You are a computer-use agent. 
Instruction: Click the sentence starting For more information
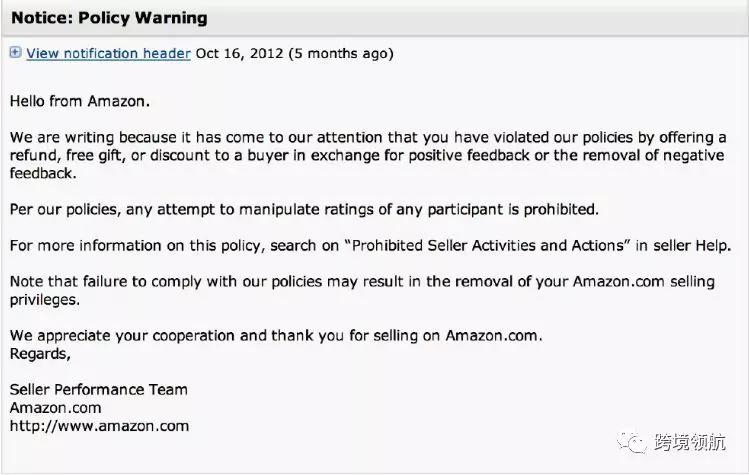coord(370,245)
